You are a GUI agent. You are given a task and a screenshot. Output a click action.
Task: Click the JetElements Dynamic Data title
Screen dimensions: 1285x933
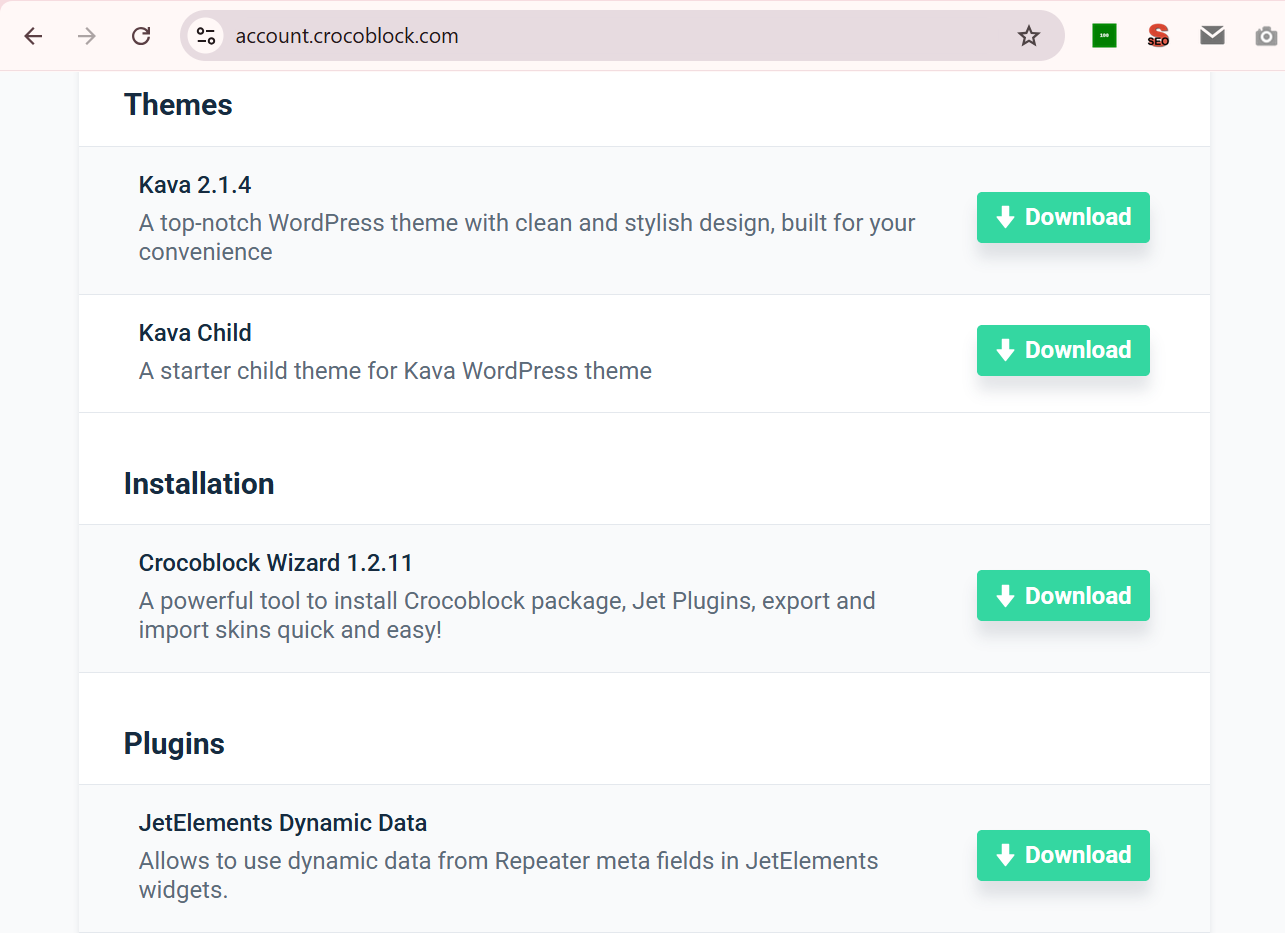click(x=282, y=823)
